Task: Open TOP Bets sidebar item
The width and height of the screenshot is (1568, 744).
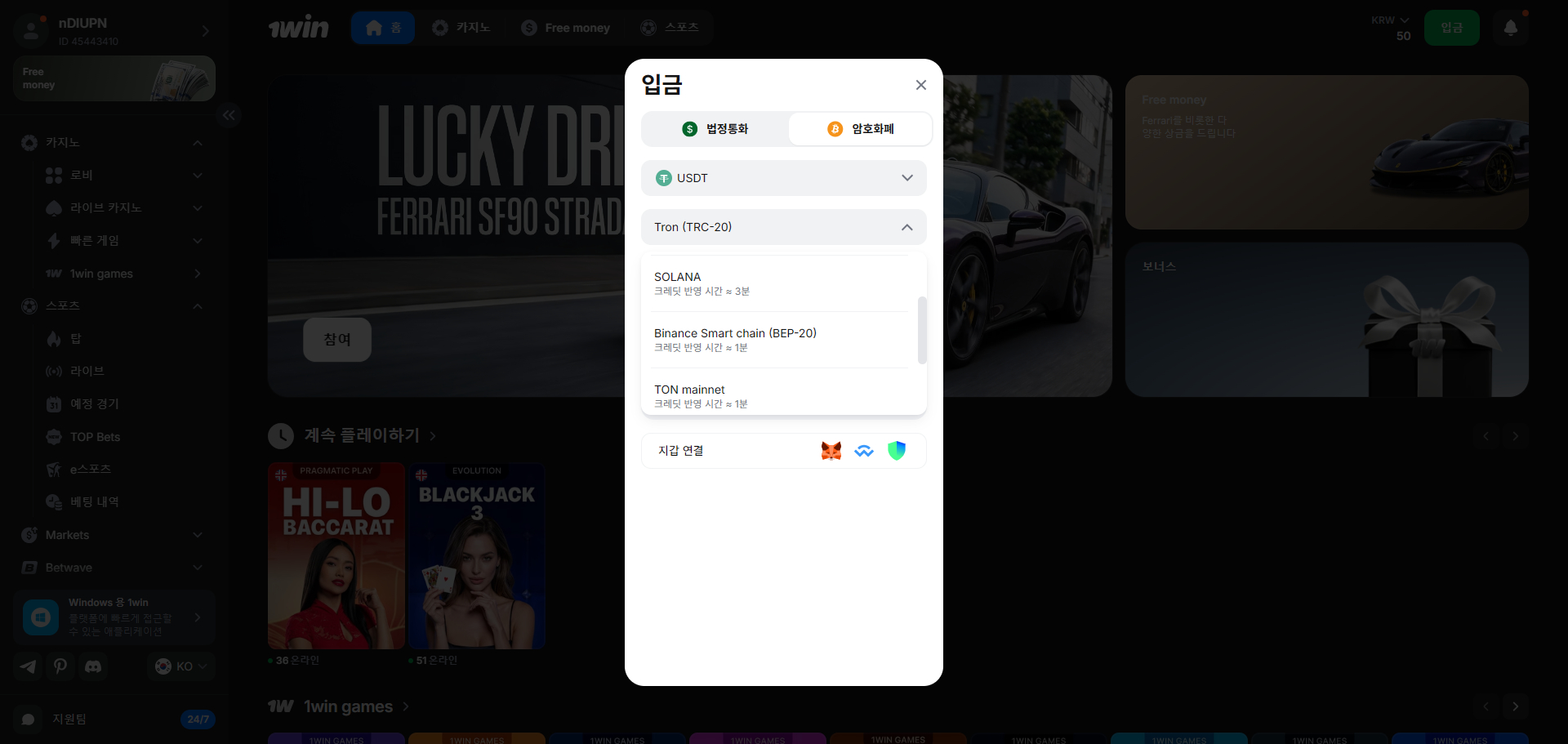Action: click(124, 437)
